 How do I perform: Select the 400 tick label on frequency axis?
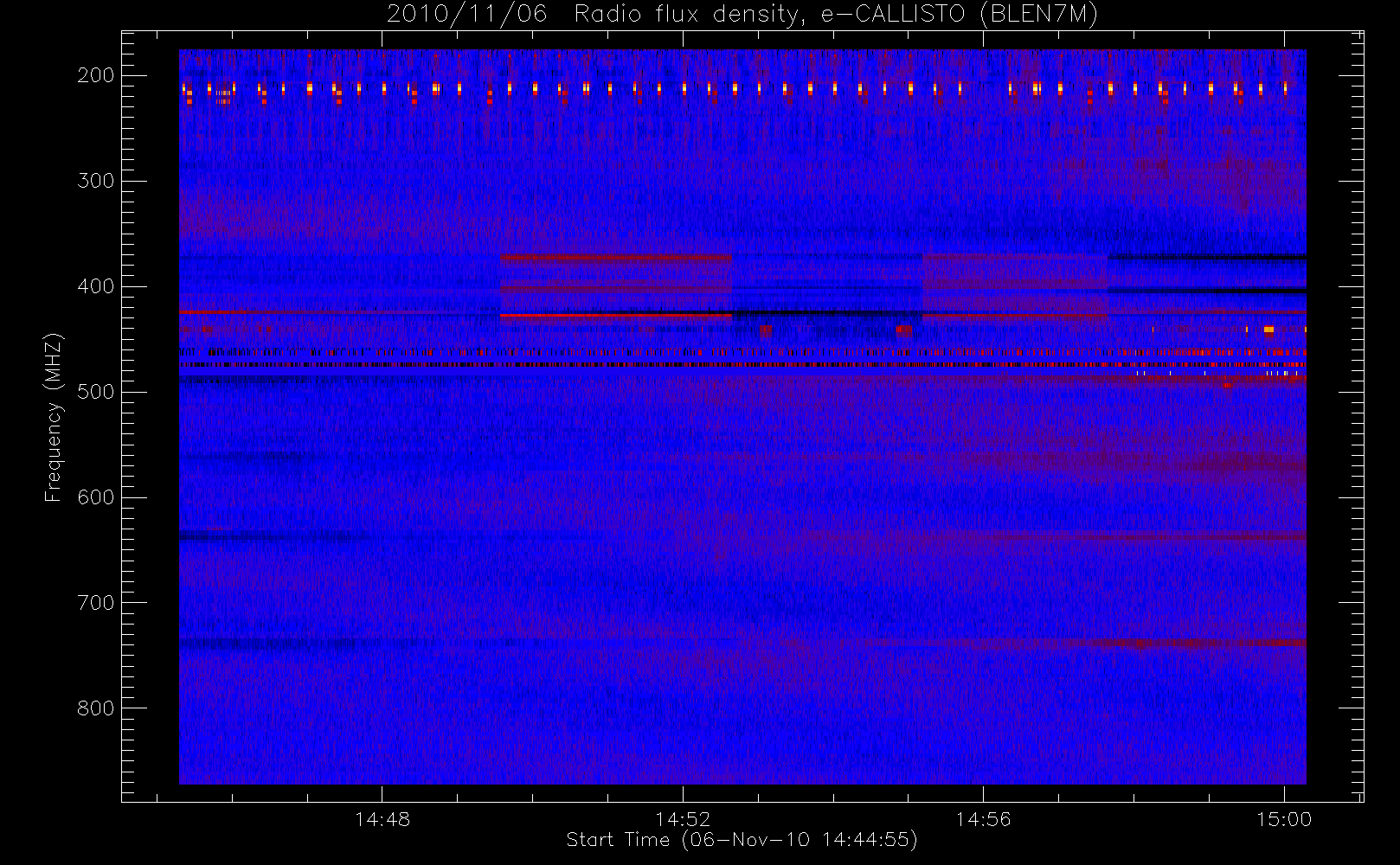pos(95,286)
